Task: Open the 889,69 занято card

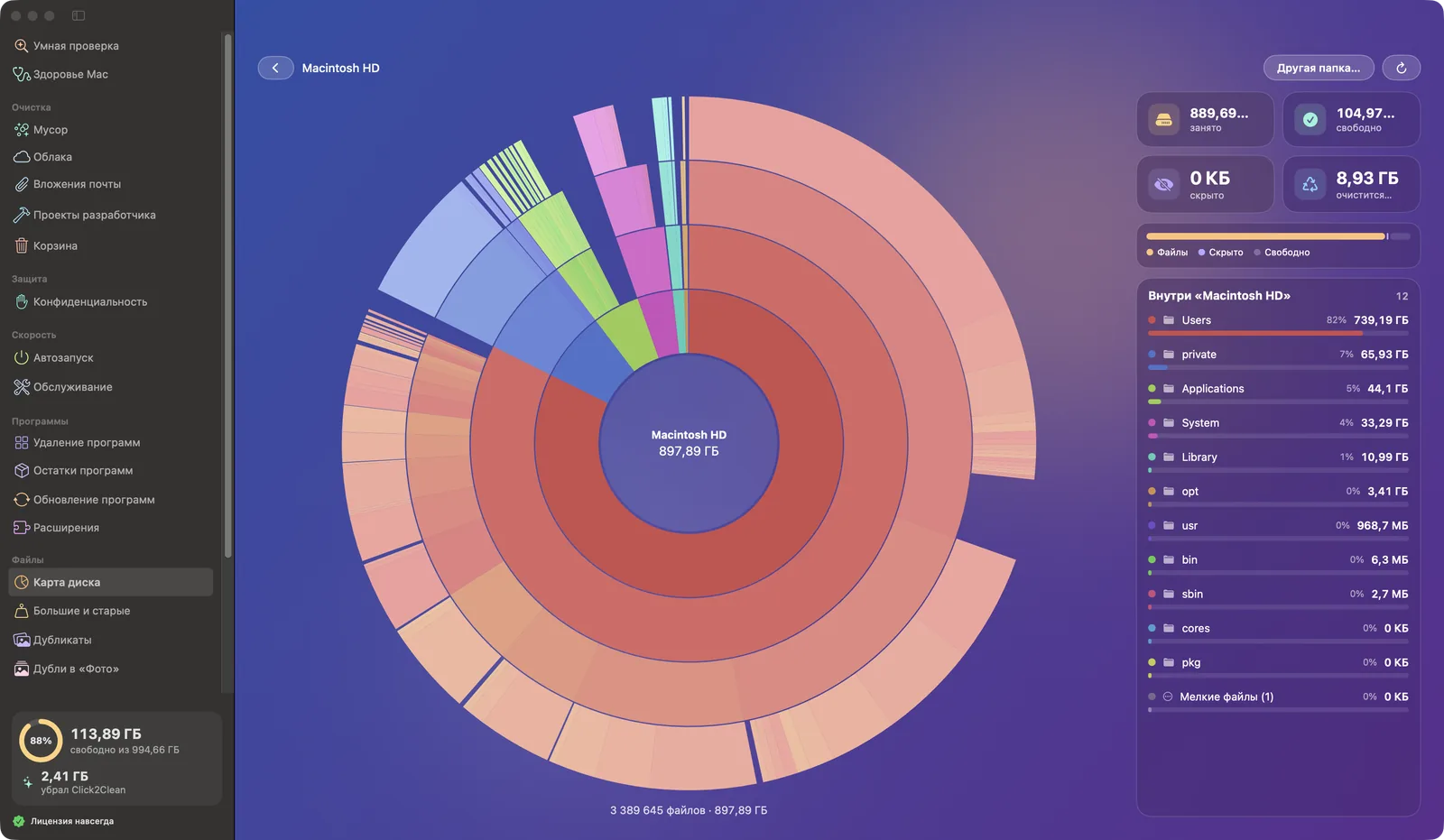Action: coord(1205,119)
